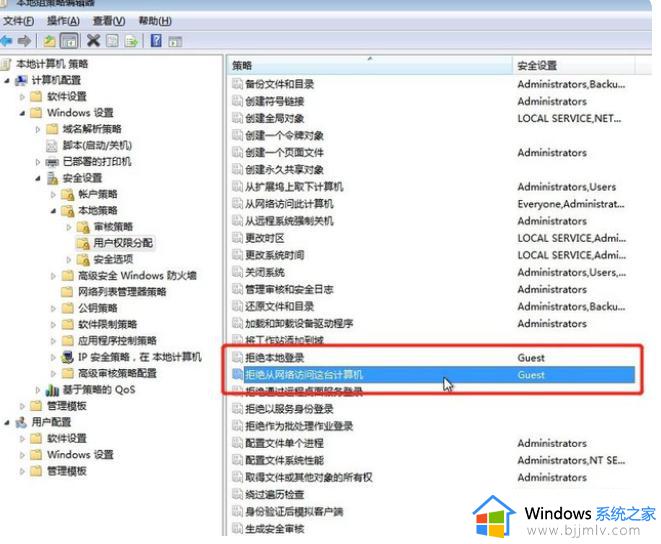Select policy 创建全局对象
Viewport: 661px width, 544px height.
pyautogui.click(x=275, y=118)
